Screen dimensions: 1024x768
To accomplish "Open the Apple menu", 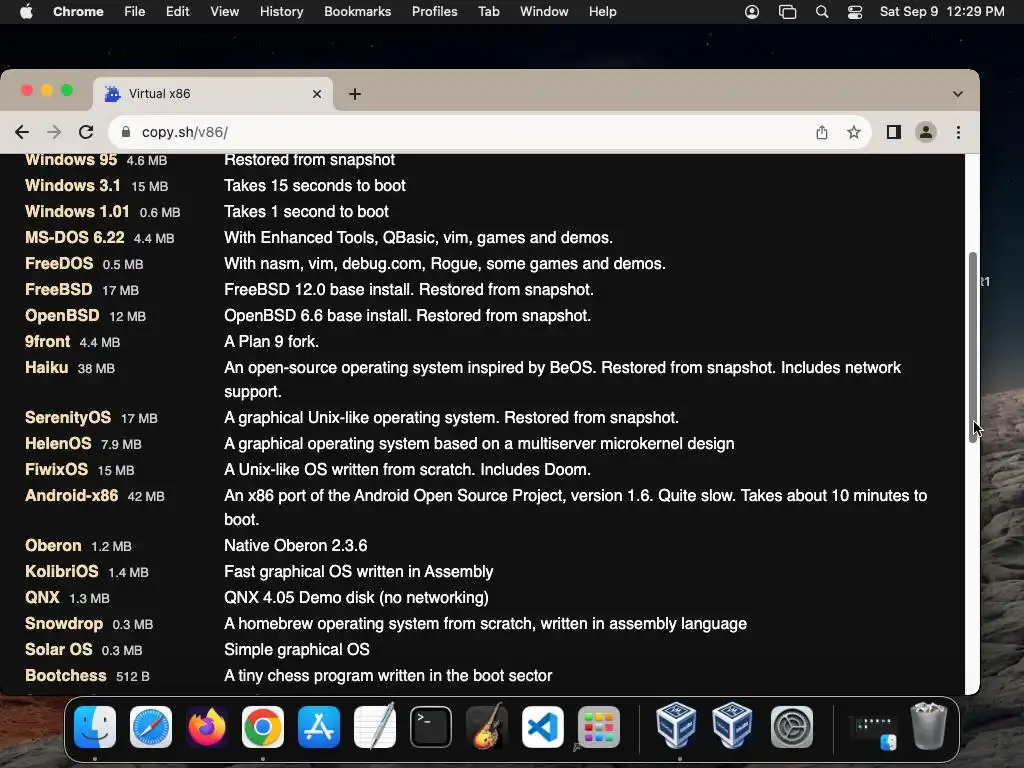I will pos(26,12).
